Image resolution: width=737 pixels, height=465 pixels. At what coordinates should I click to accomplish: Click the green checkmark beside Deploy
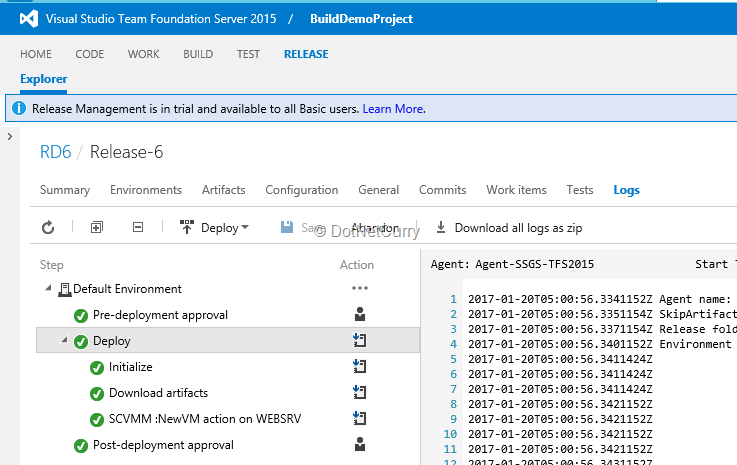click(x=81, y=342)
